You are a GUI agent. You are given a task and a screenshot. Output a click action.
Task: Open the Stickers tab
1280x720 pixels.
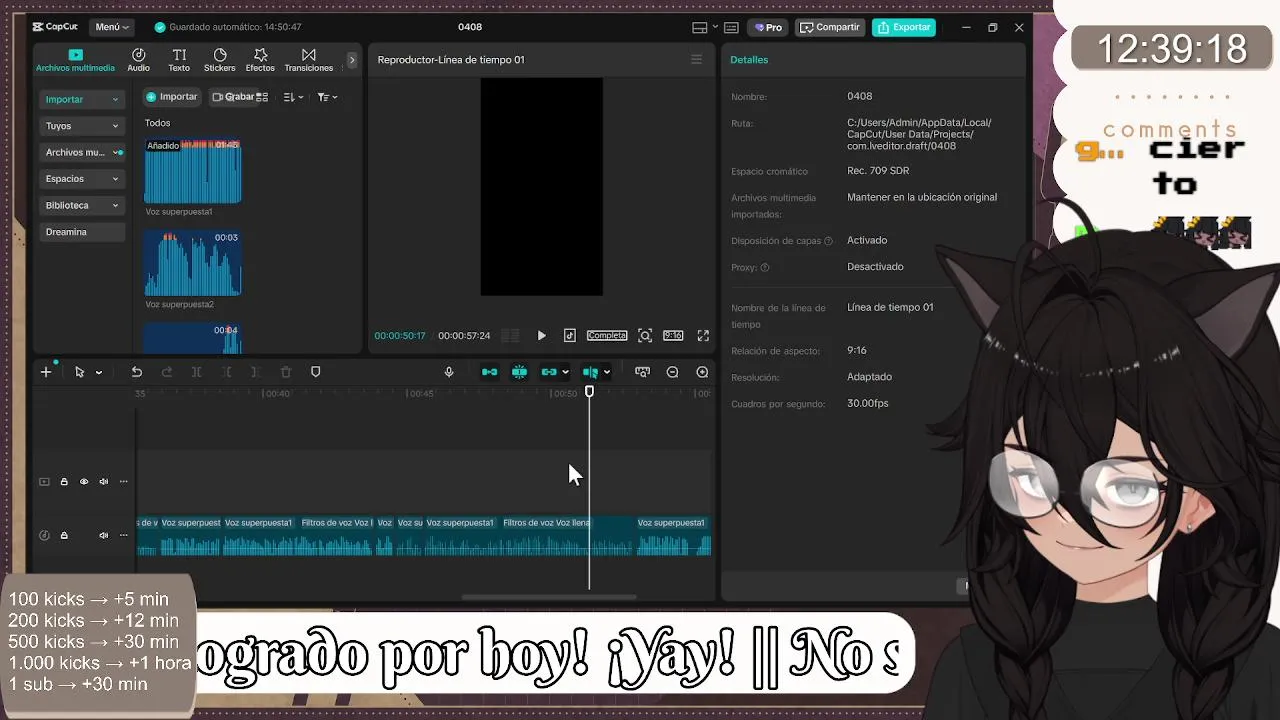pyautogui.click(x=220, y=60)
